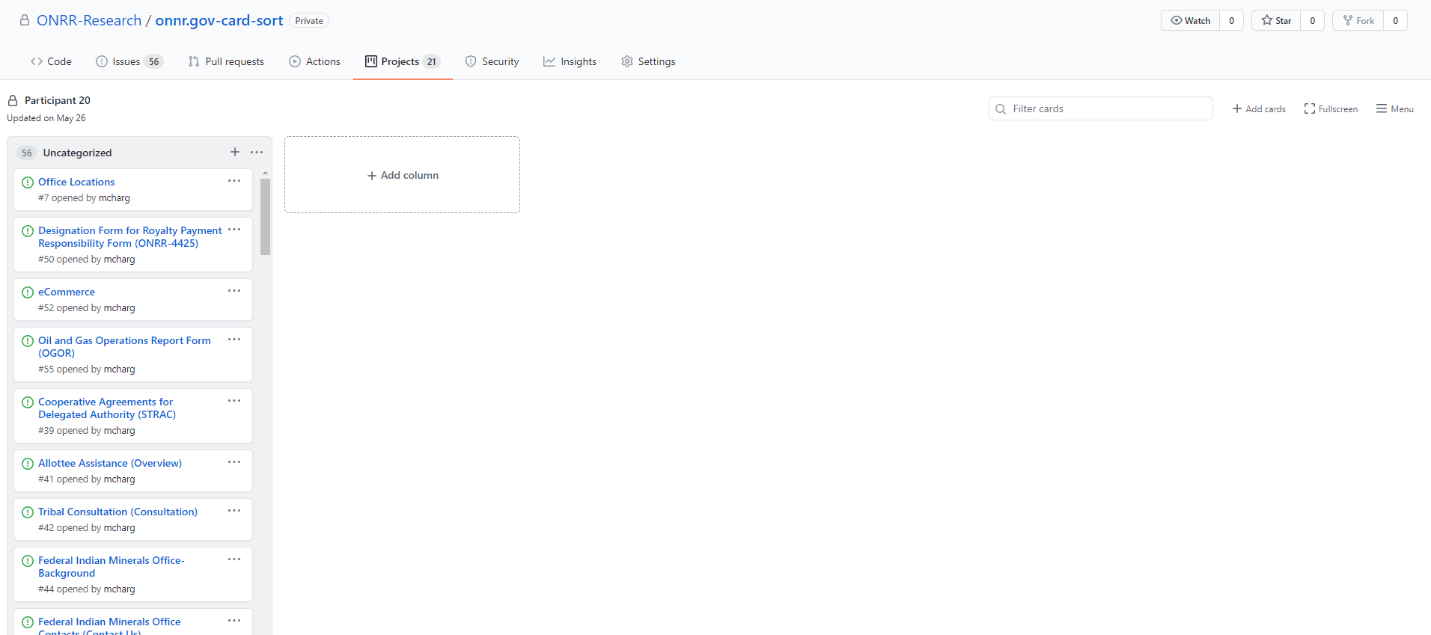Viewport: 1431px width, 635px height.
Task: Add a new column to the board
Action: click(402, 175)
